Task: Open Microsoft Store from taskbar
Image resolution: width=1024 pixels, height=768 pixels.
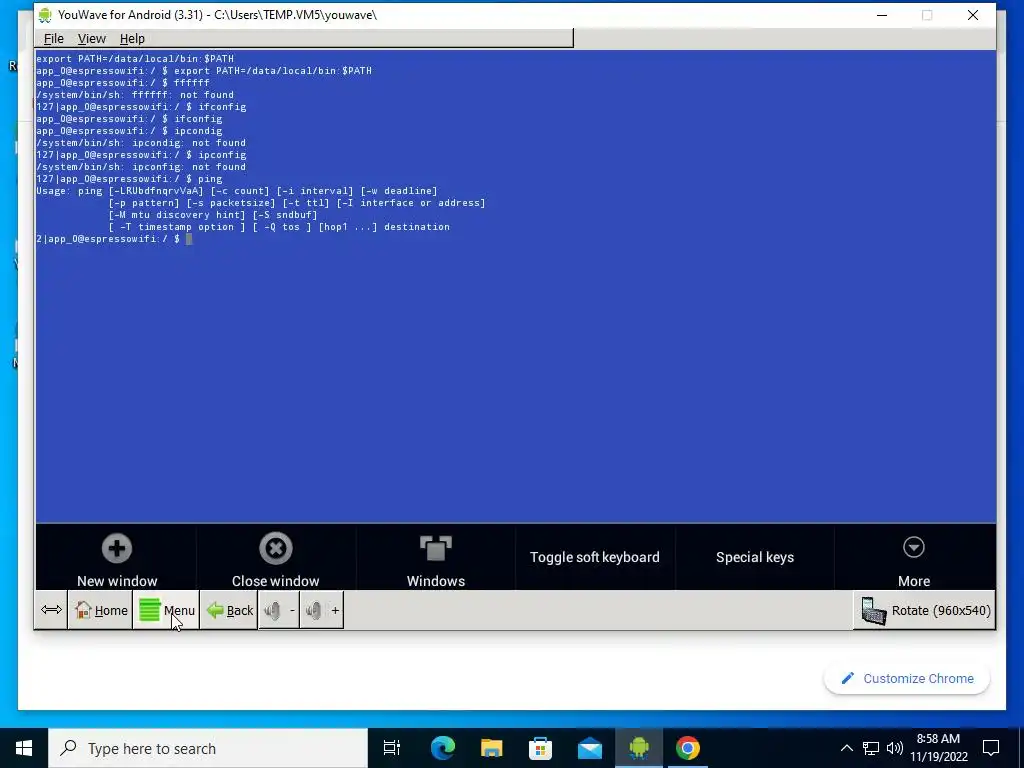Action: point(540,748)
